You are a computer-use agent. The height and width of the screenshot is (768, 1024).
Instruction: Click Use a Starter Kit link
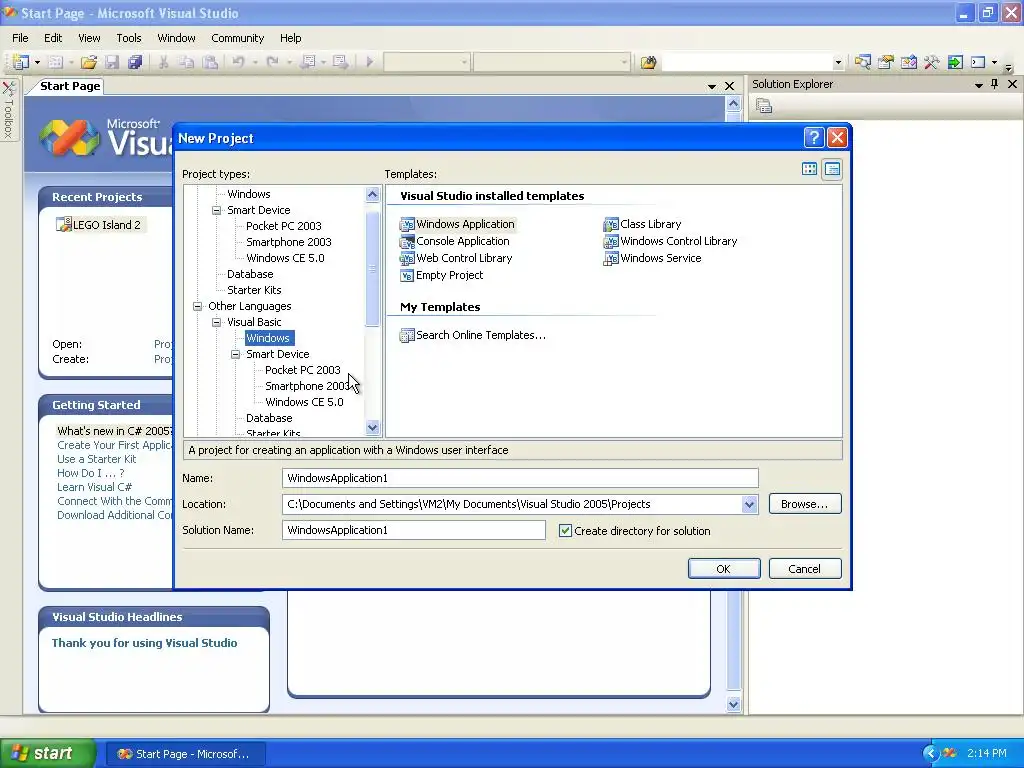pos(97,459)
